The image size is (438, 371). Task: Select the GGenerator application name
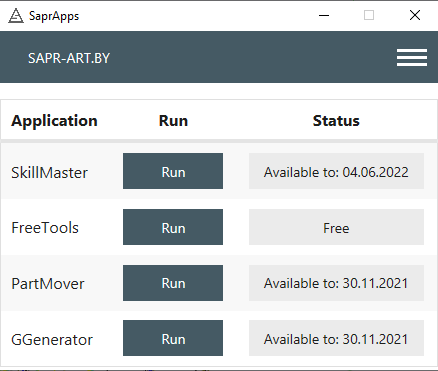tap(52, 340)
